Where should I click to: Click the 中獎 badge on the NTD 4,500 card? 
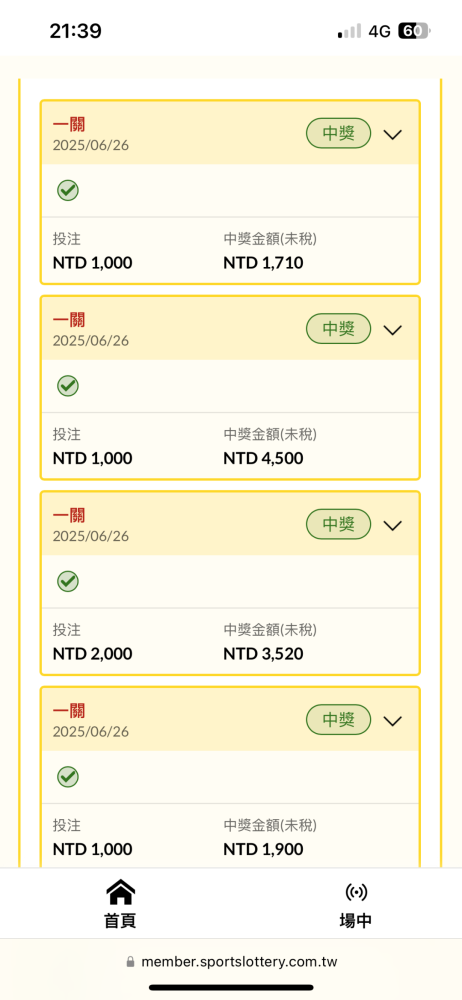[338, 329]
